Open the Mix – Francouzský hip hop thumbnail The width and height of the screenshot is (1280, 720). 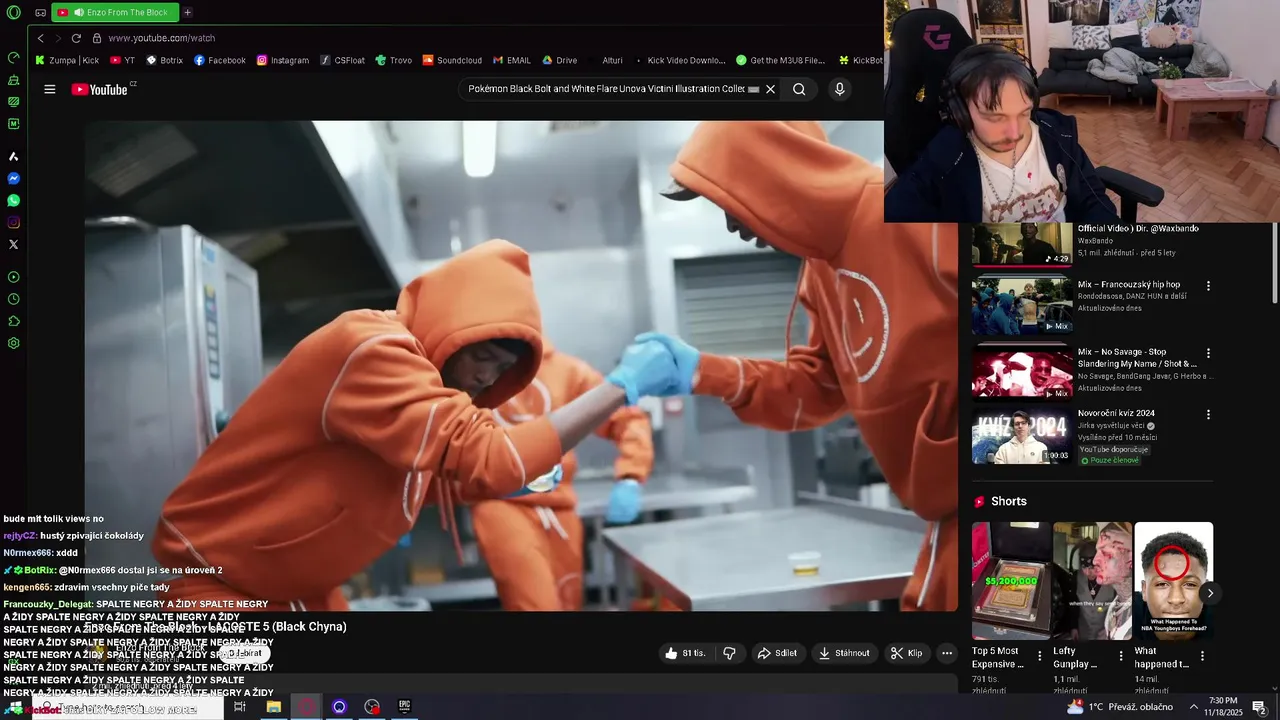pyautogui.click(x=1022, y=306)
